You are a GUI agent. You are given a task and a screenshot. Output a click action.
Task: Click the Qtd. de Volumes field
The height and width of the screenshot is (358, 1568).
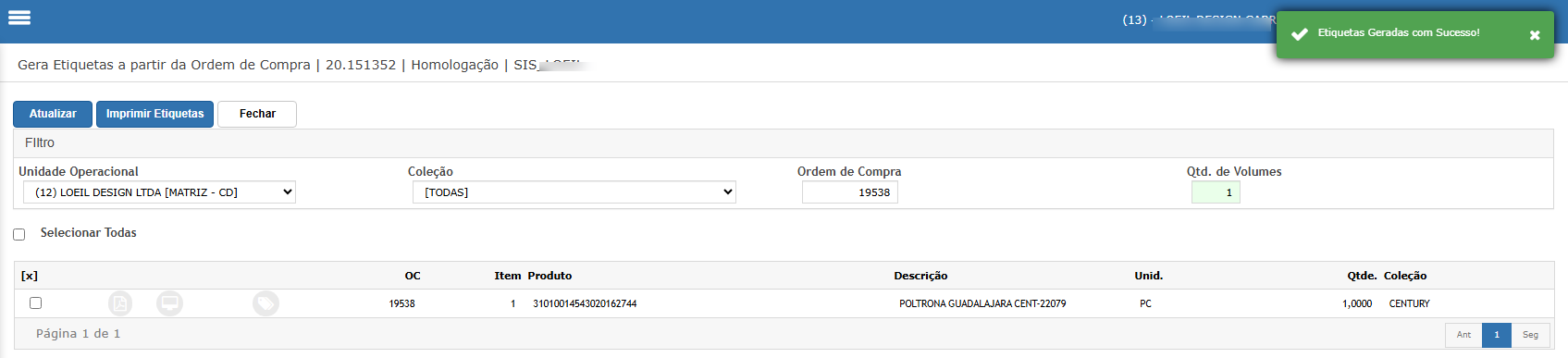point(1216,192)
